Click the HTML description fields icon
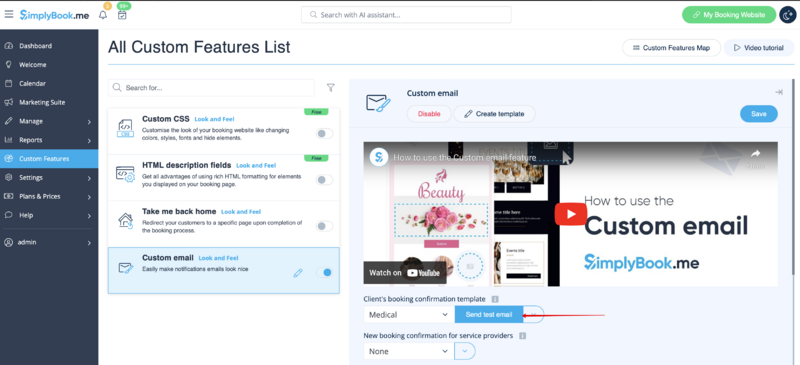Screen dimensions: 800x365 125,174
